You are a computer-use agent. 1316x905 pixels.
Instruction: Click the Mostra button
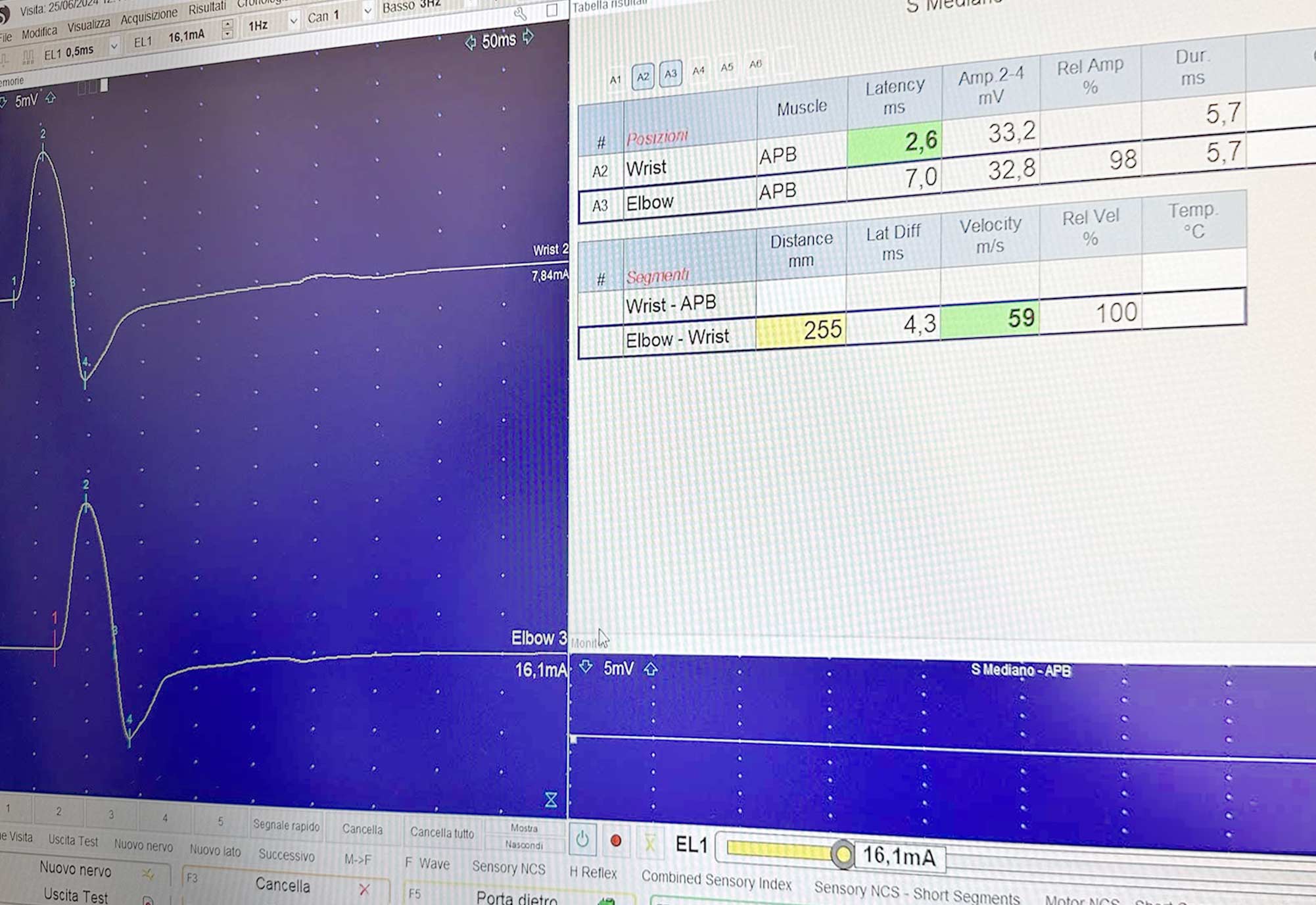point(524,828)
